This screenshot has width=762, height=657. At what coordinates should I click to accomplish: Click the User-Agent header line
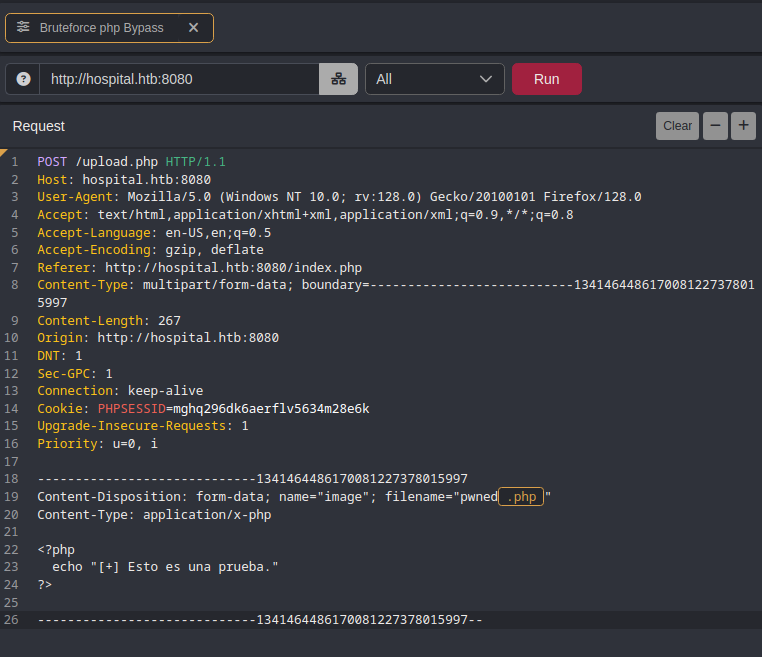coord(339,197)
